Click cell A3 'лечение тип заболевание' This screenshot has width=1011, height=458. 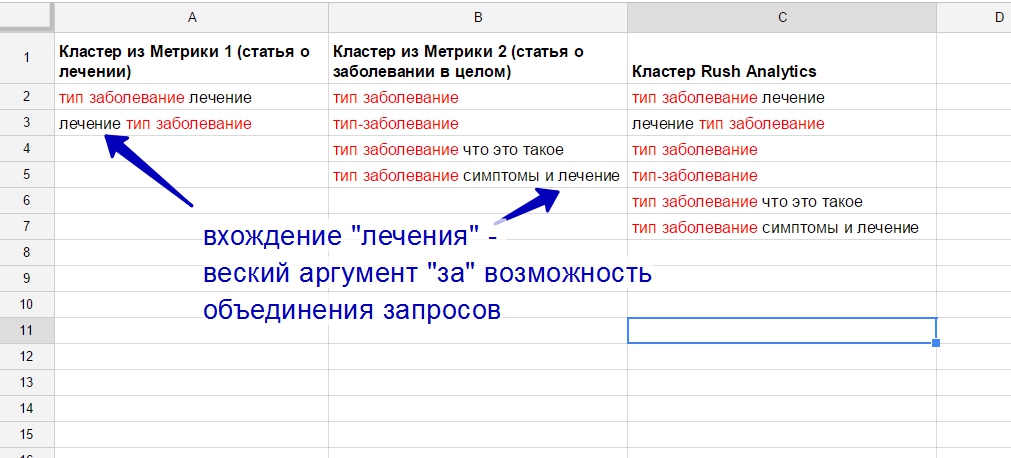pyautogui.click(x=155, y=124)
